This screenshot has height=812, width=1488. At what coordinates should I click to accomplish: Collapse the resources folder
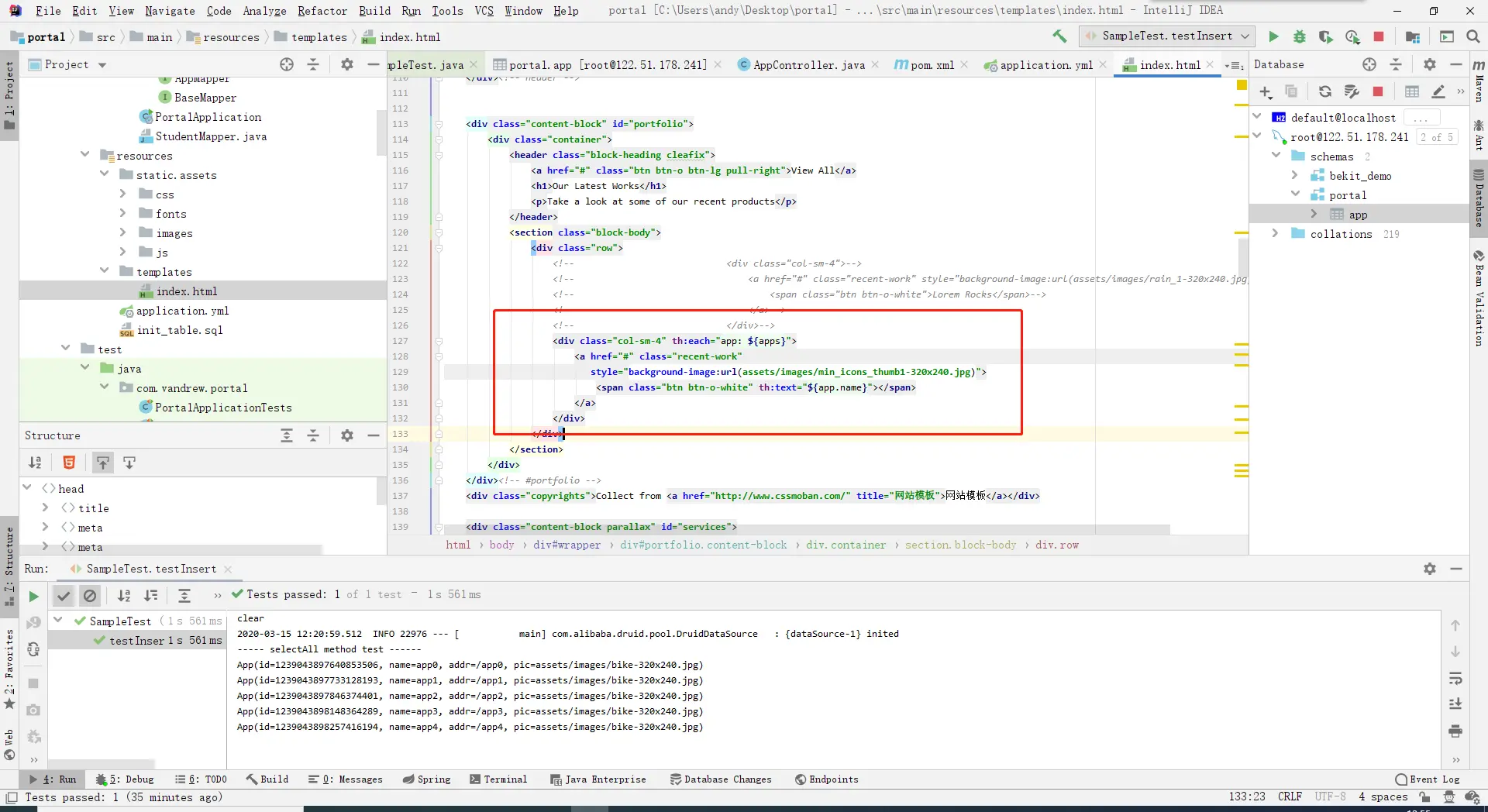[x=85, y=155]
